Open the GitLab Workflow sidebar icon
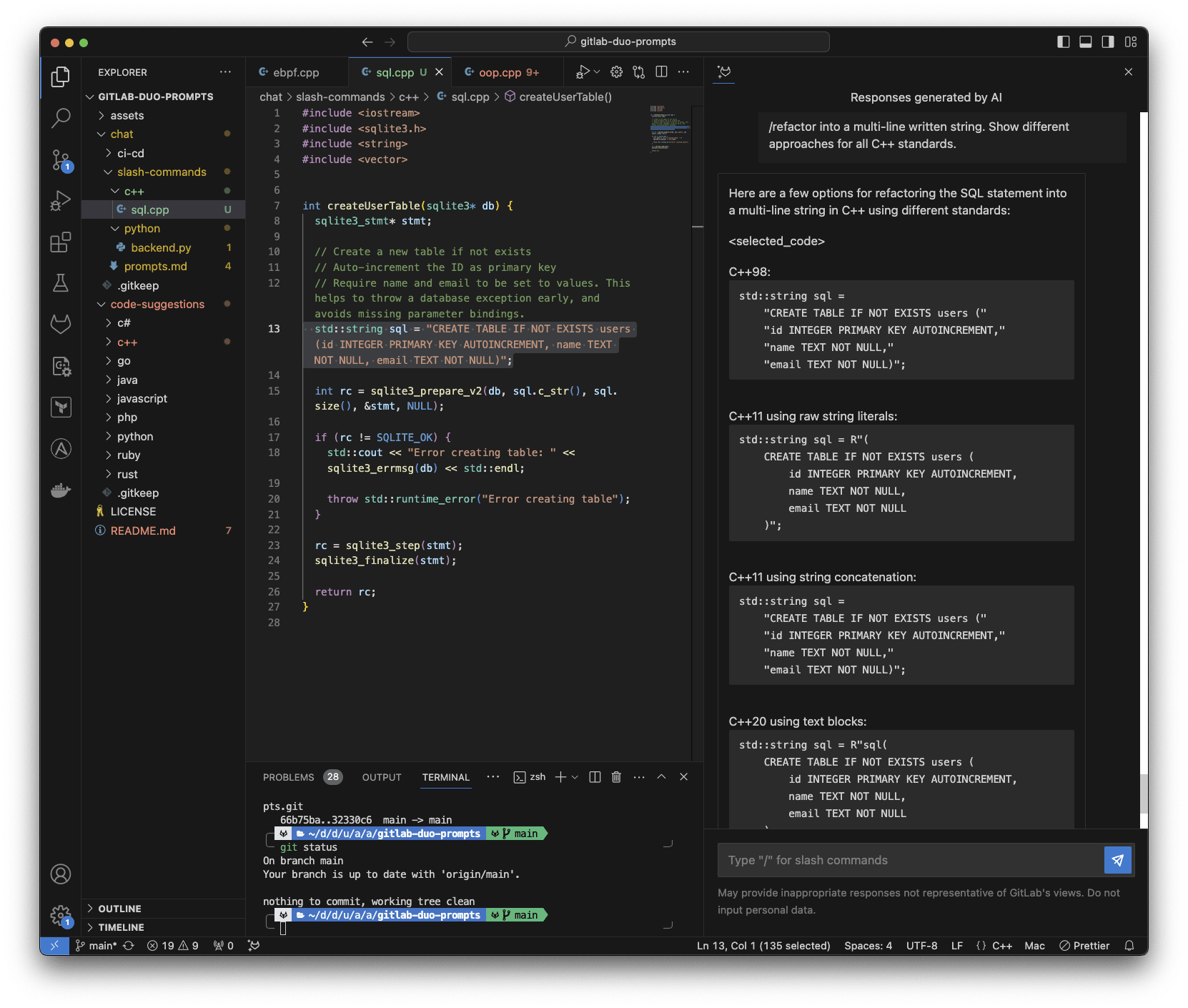Image resolution: width=1188 pixels, height=1008 pixels. click(x=61, y=323)
